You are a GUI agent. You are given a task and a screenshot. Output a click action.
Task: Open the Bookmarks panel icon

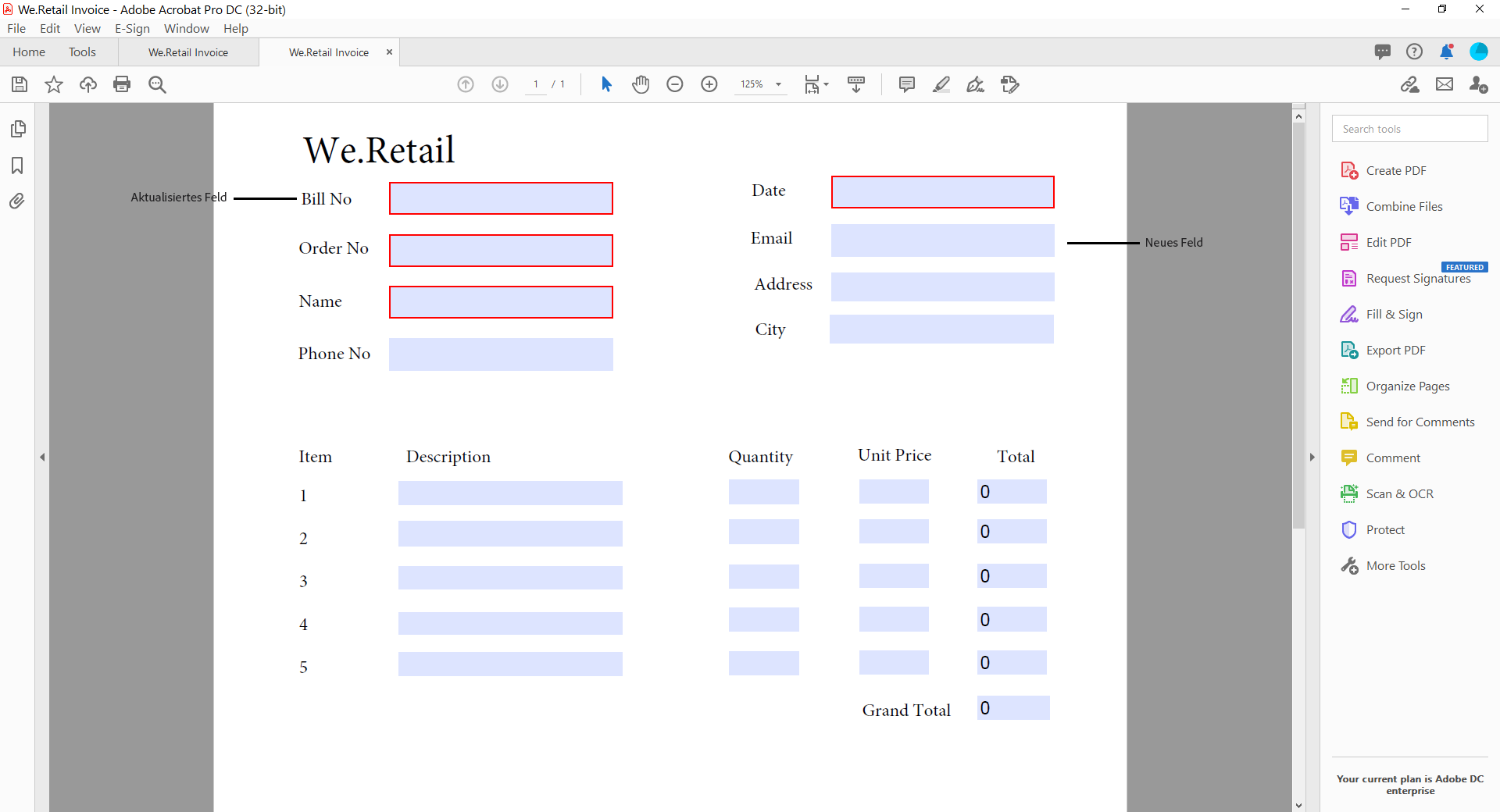[17, 166]
